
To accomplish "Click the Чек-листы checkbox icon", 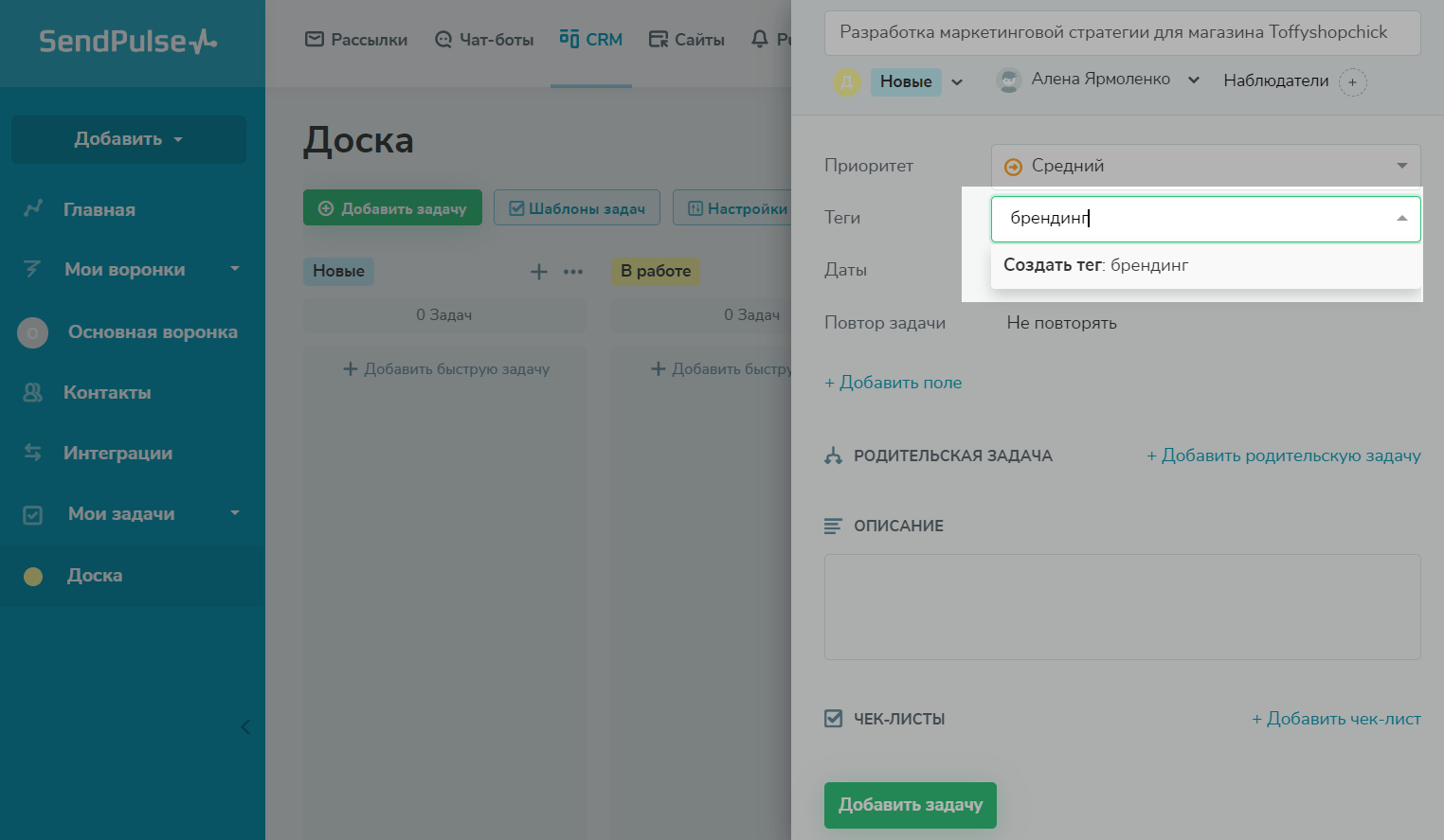I will coord(833,719).
